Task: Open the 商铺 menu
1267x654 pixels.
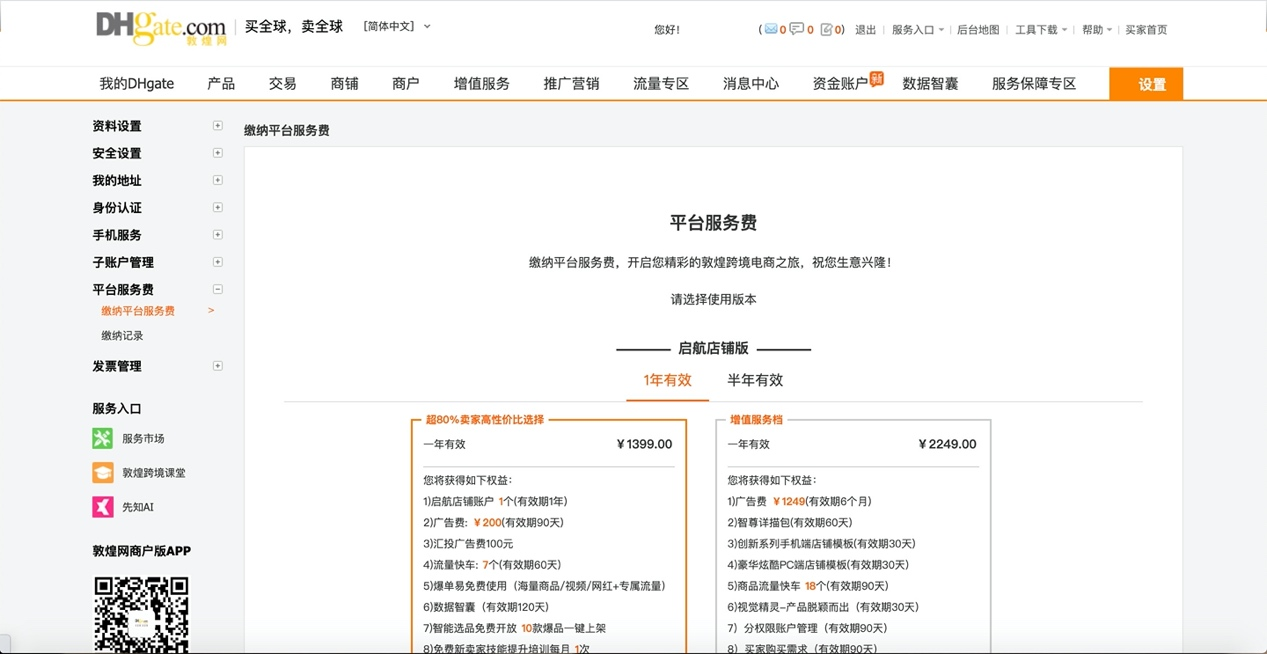Action: coord(345,84)
